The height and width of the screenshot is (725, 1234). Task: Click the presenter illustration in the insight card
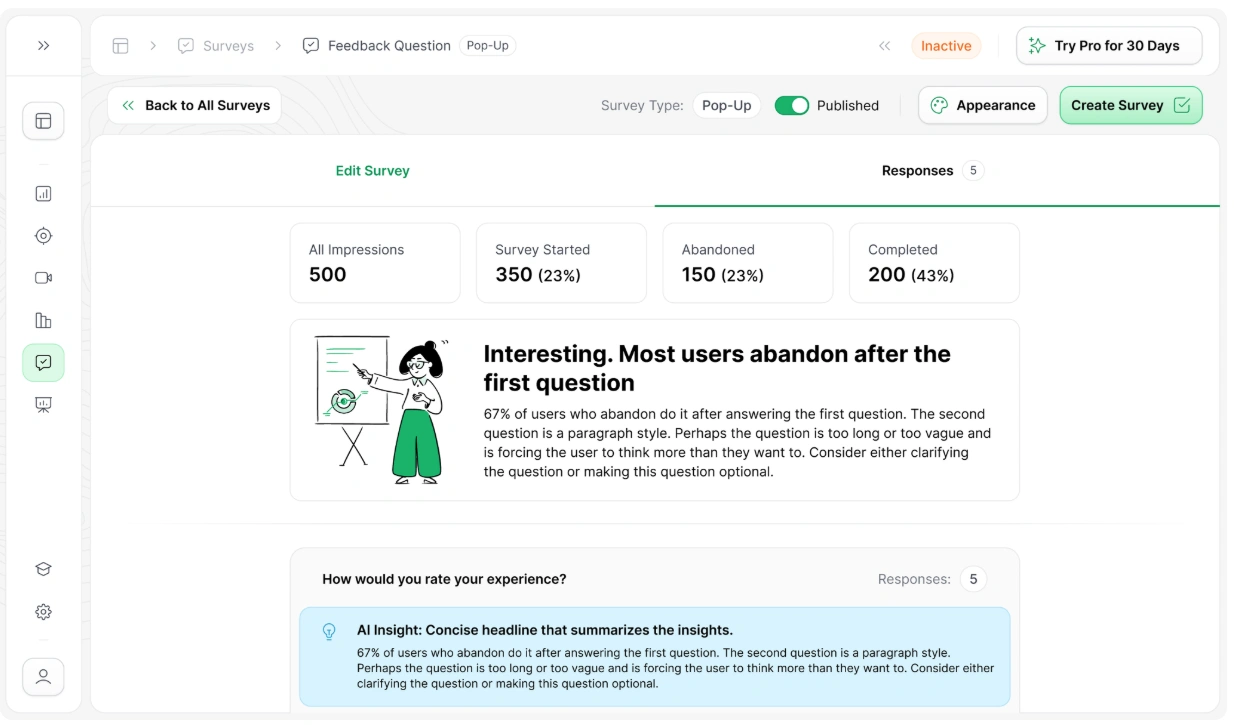coord(382,410)
